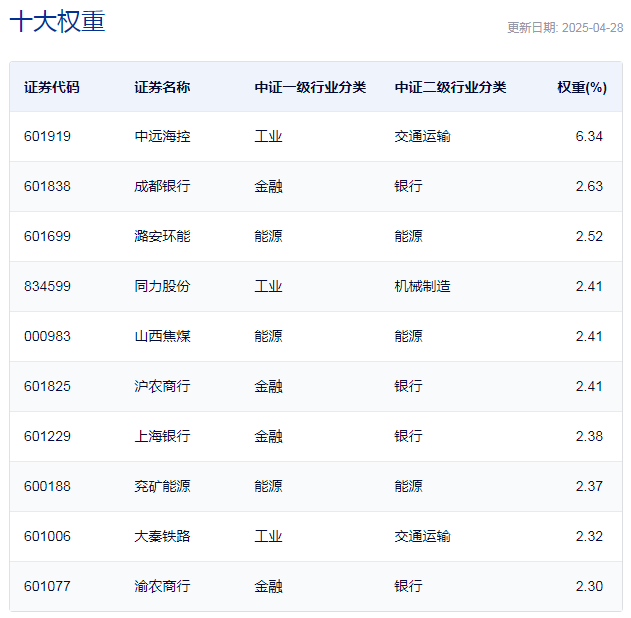Select stock name 中远海控
This screenshot has width=631, height=618.
coord(162,136)
